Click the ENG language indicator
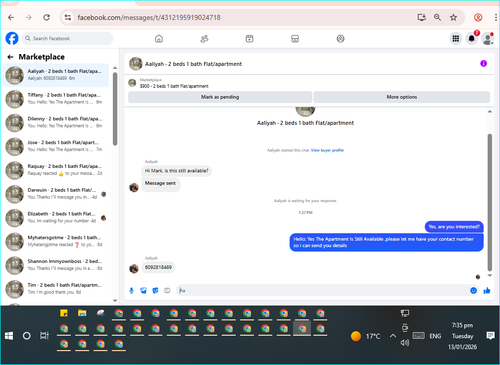 tap(435, 336)
